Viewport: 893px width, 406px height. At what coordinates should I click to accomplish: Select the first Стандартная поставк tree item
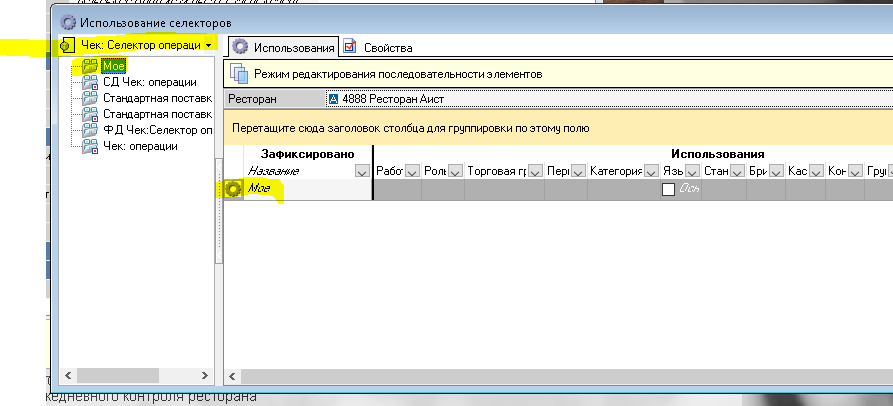point(157,98)
